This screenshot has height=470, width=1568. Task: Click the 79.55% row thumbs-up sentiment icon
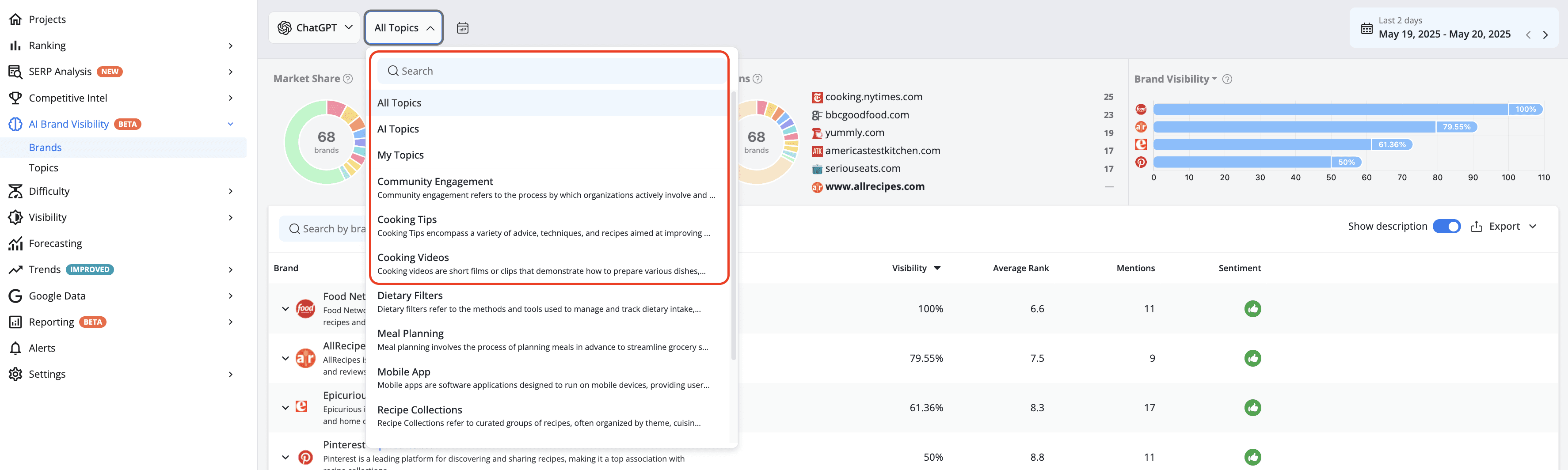[1252, 358]
